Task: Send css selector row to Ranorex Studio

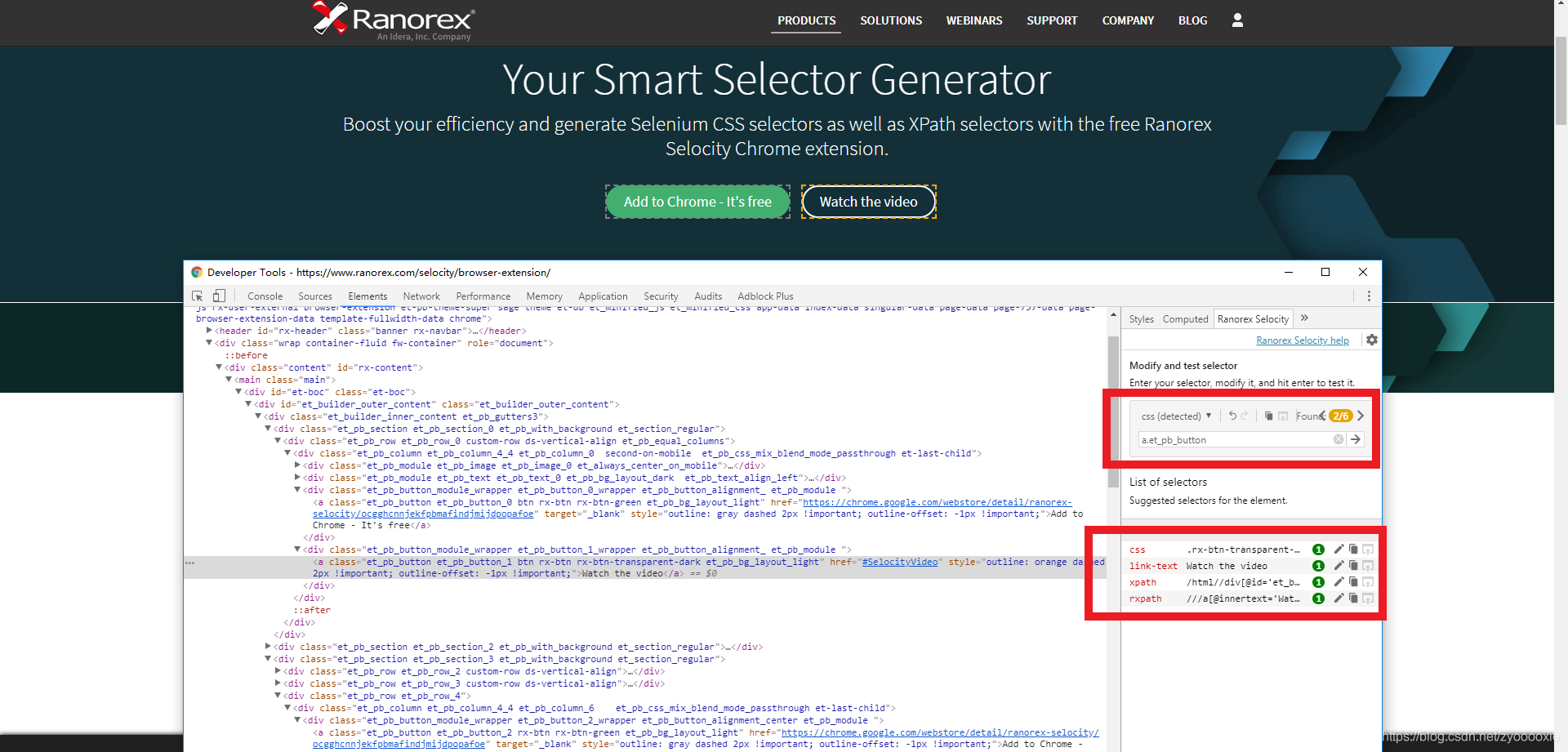Action: (x=1368, y=550)
